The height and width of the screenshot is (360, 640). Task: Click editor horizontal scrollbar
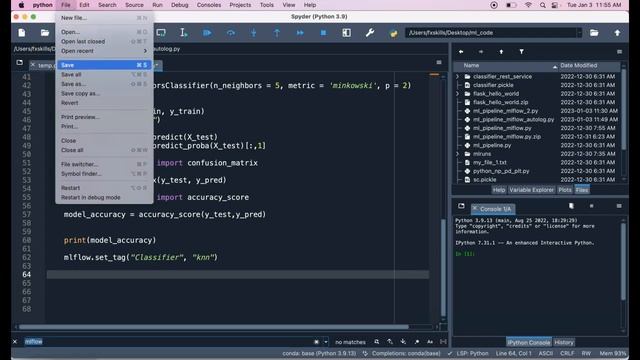click(x=213, y=327)
